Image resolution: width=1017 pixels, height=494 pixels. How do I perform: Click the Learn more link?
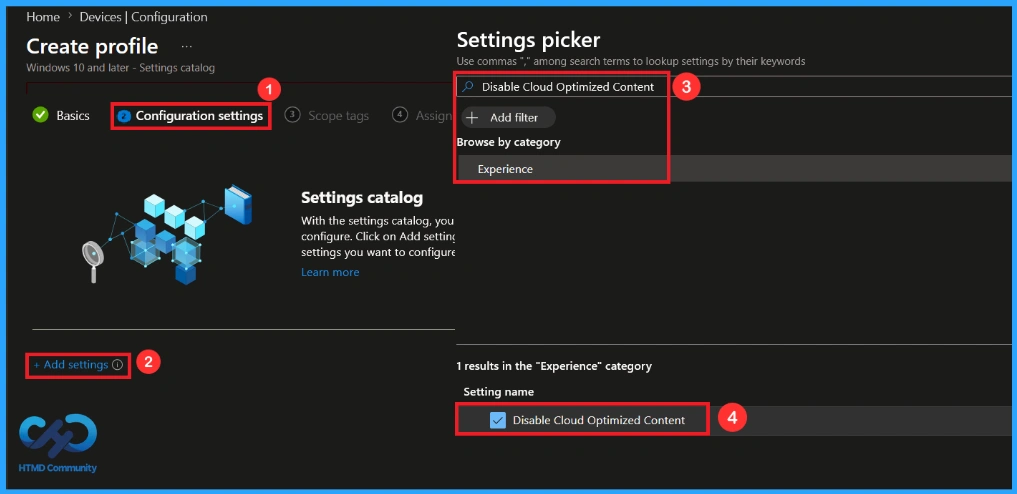point(329,272)
